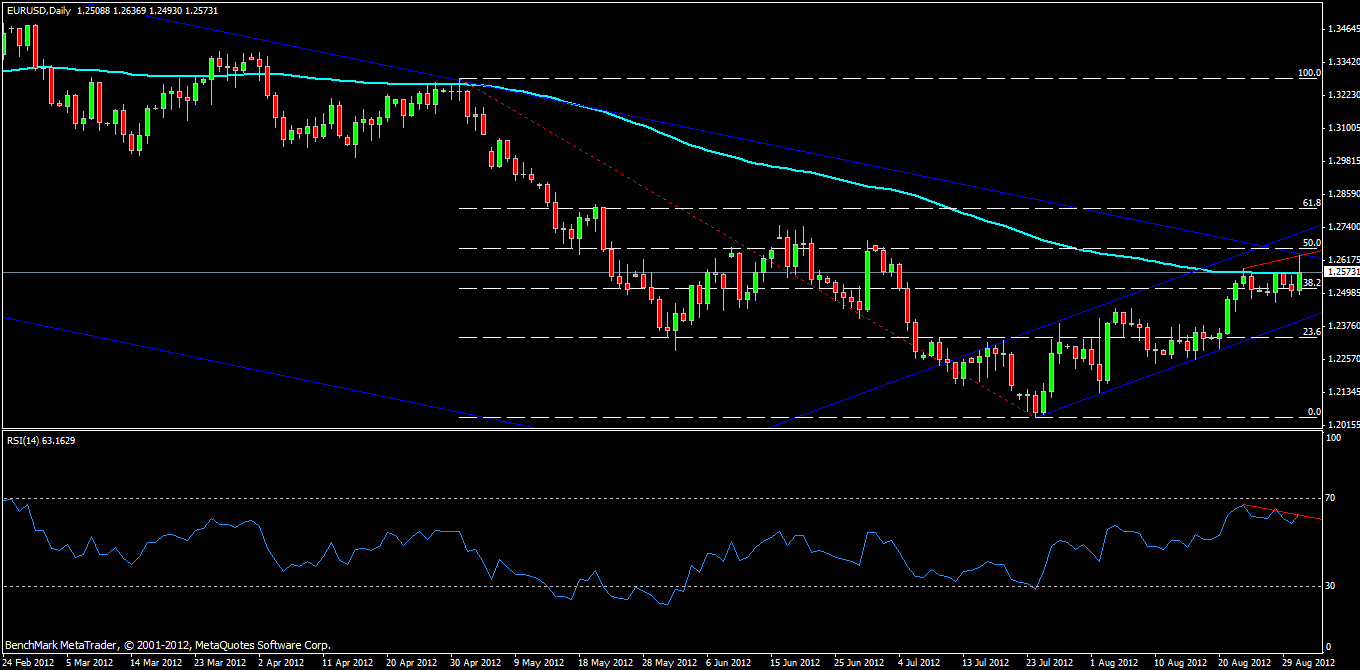1360x670 pixels.
Task: Click the 23 Jul 2012 date label
Action: [1048, 662]
